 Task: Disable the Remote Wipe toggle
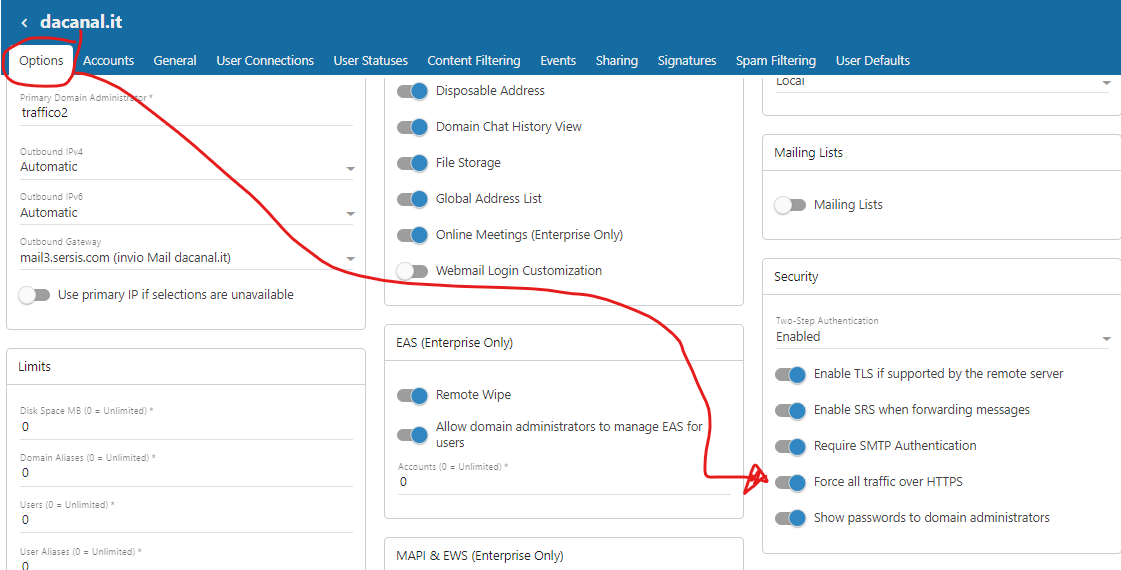tap(412, 395)
